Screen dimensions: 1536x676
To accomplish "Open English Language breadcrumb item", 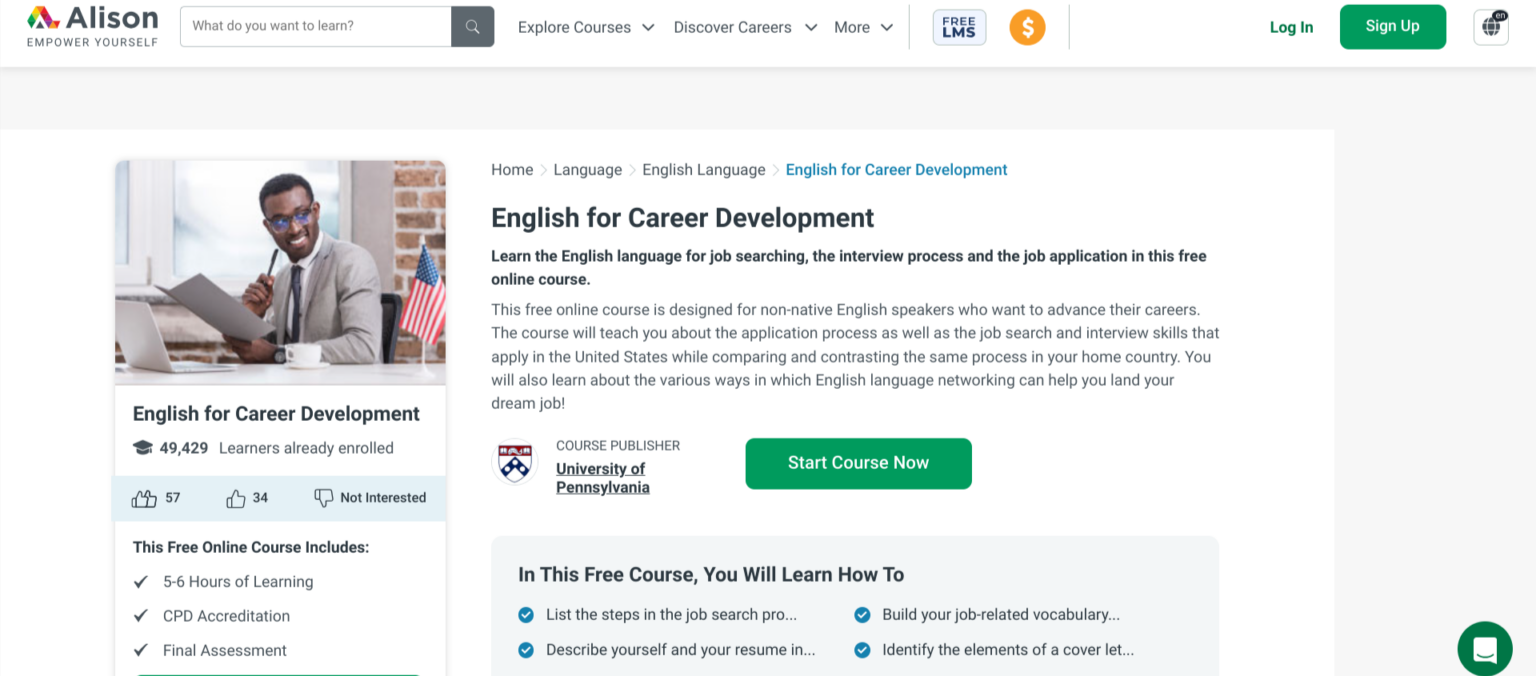I will (x=703, y=169).
